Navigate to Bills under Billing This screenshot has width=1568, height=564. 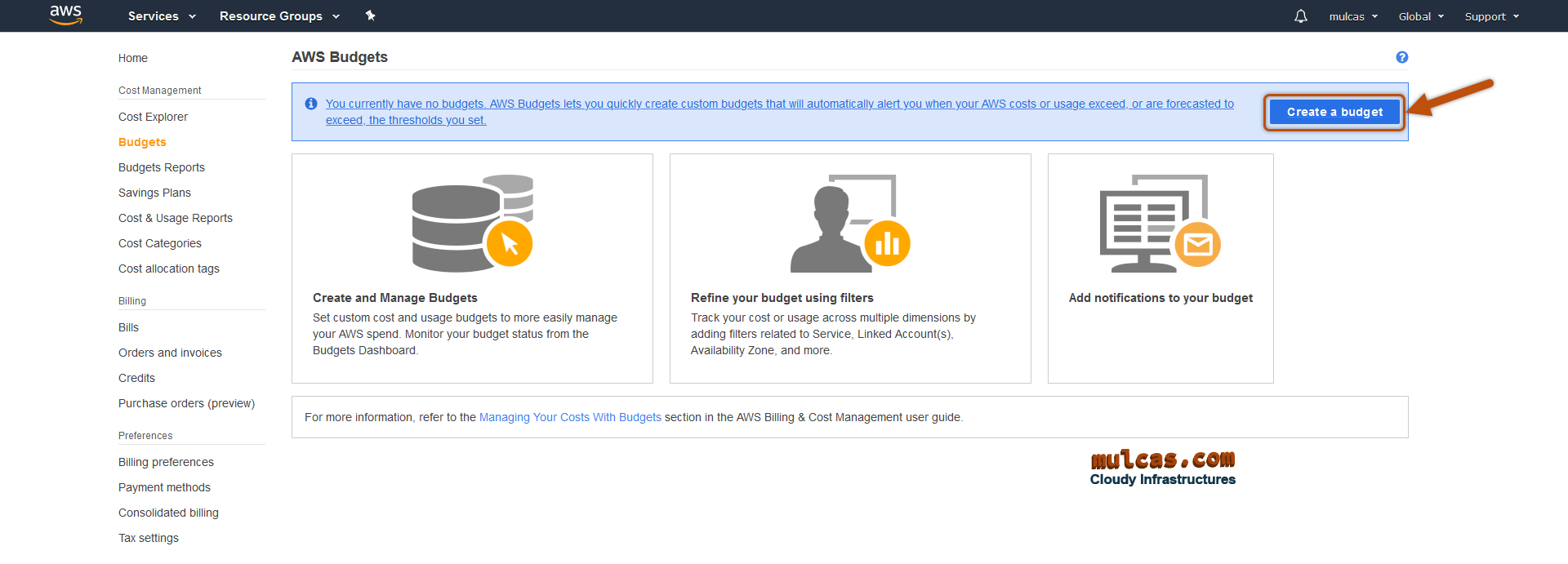[x=128, y=327]
